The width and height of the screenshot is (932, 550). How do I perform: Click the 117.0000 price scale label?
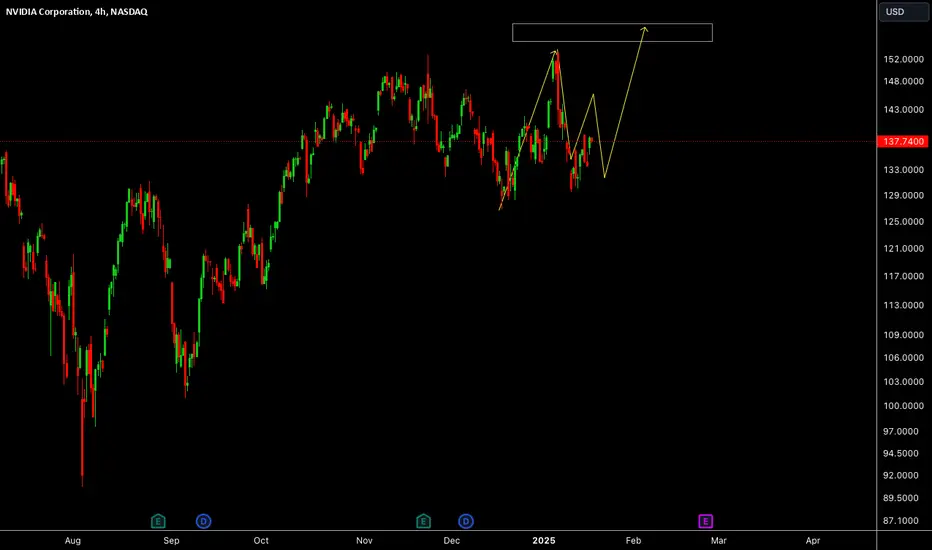(x=903, y=276)
